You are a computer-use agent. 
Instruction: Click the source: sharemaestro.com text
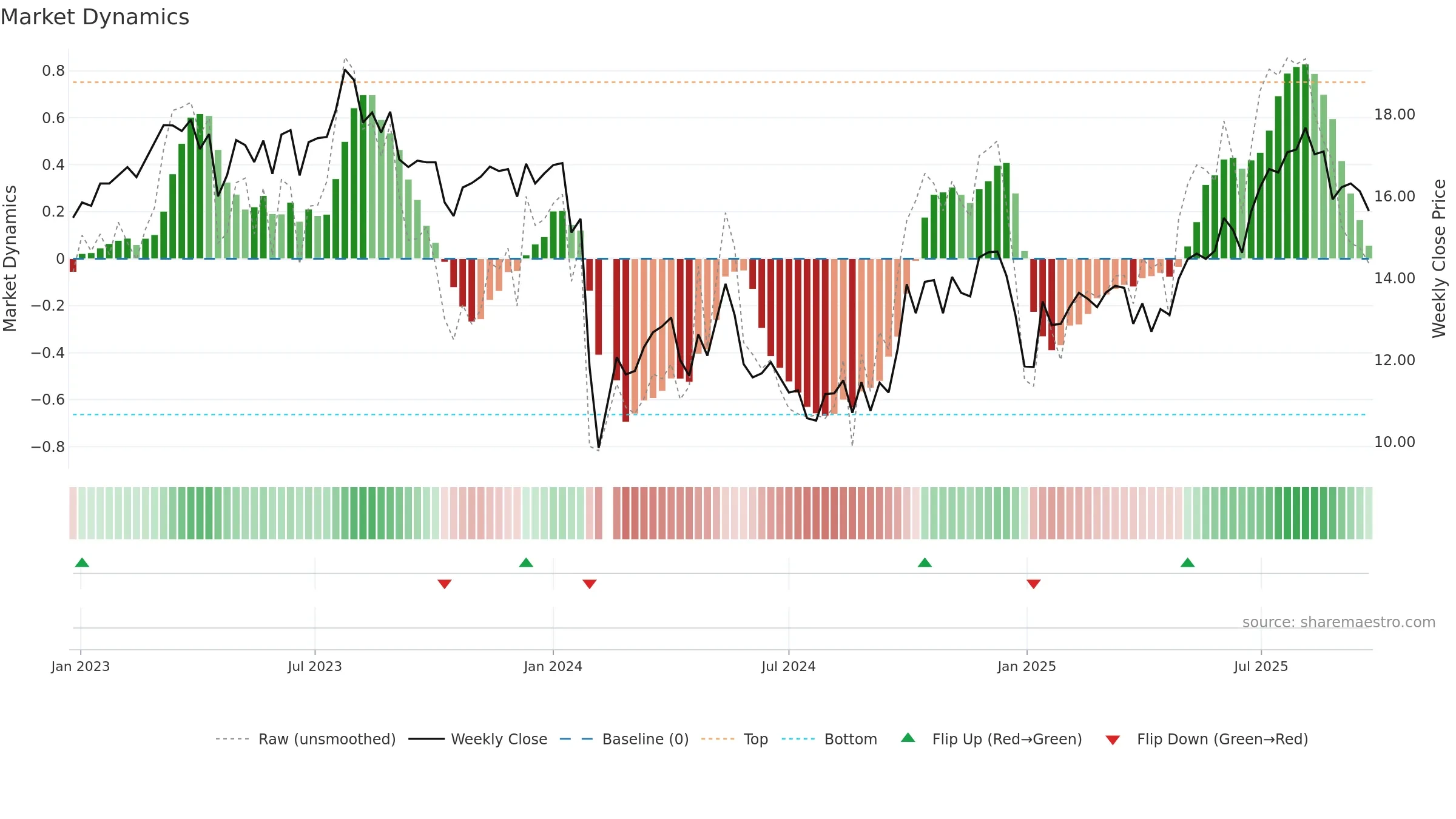pos(1339,622)
